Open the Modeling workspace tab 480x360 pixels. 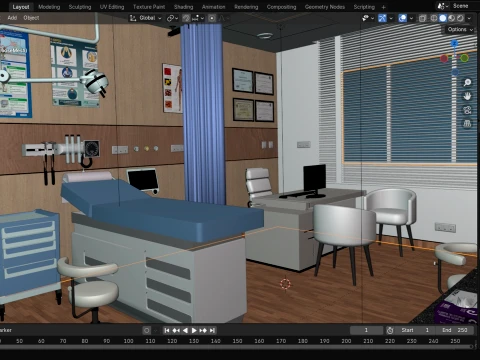[x=49, y=7]
